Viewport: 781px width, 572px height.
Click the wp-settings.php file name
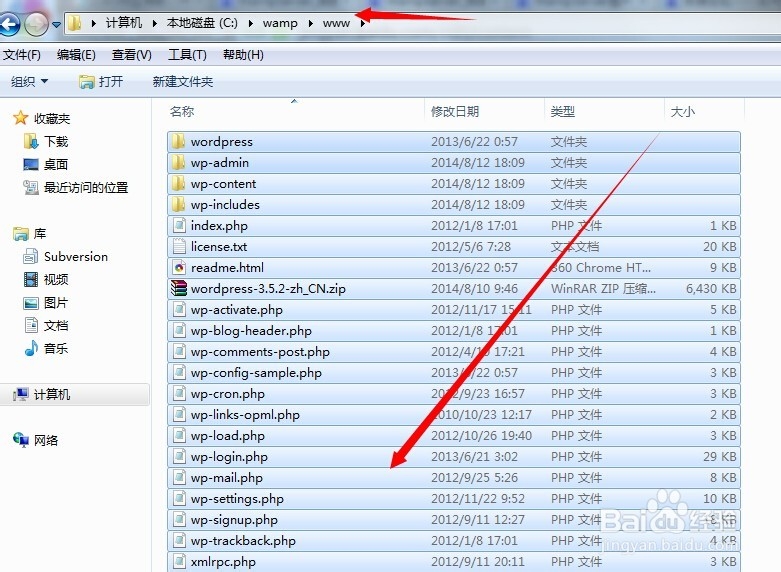(x=237, y=499)
